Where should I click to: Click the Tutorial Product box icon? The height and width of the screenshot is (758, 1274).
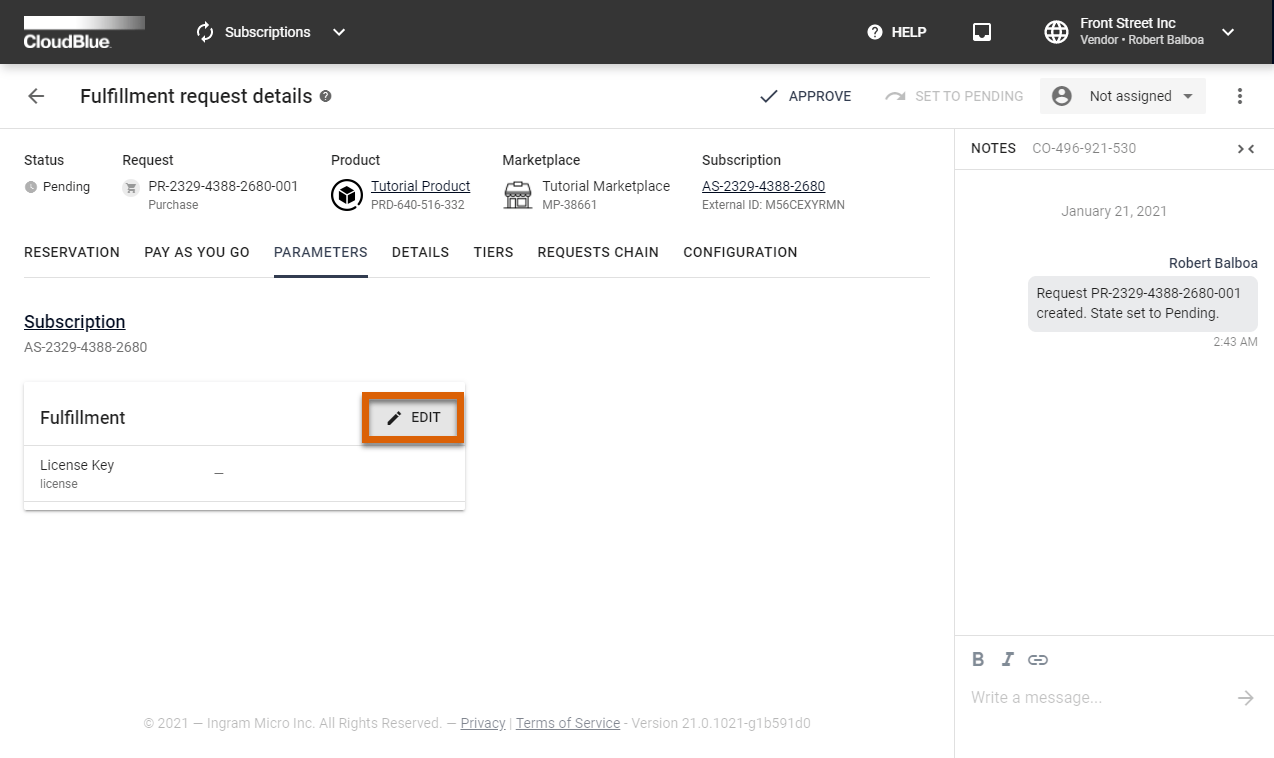(x=347, y=194)
